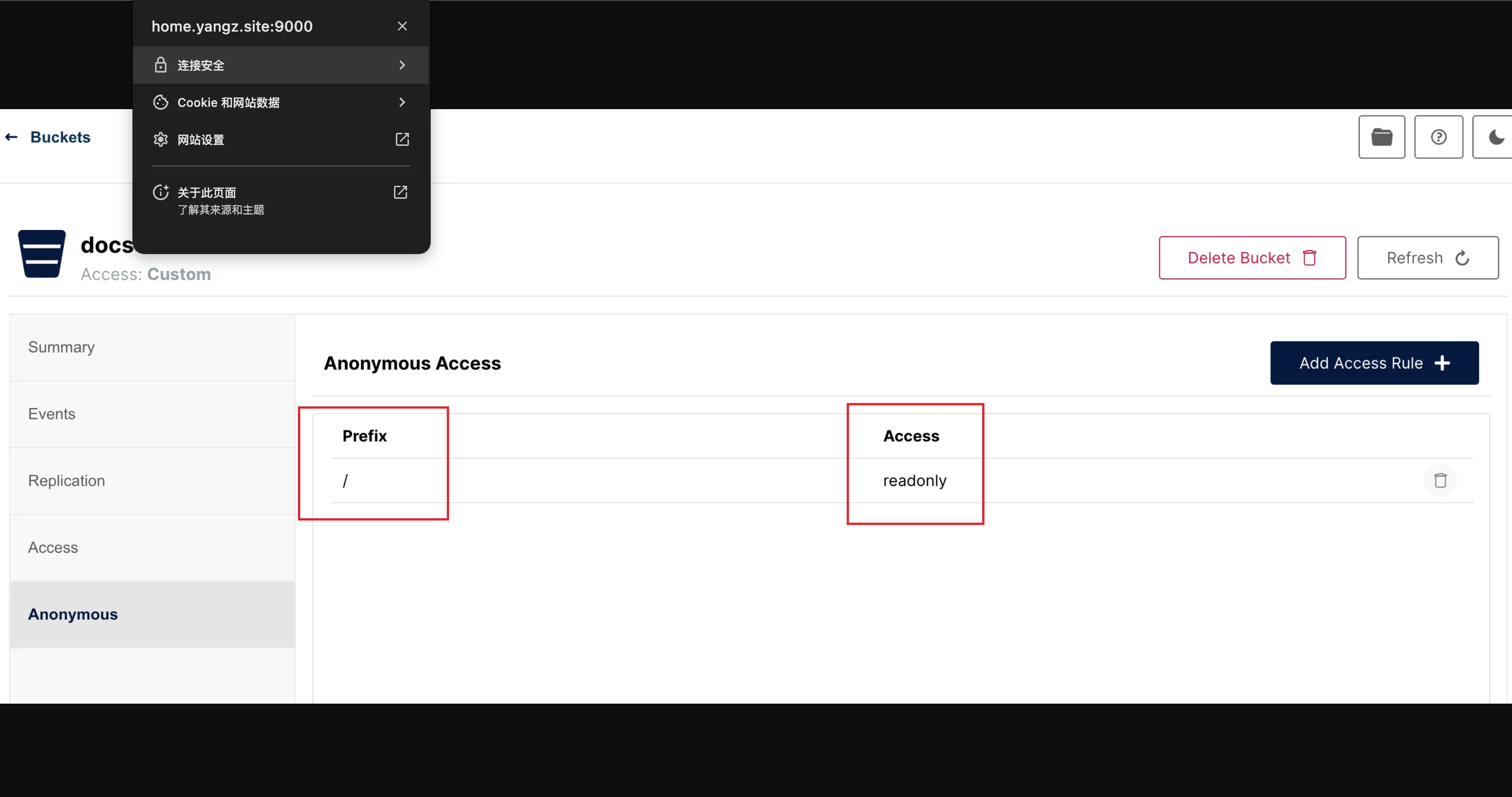Viewport: 1512px width, 797px height.
Task: Delete the readonly rule trash icon
Action: [x=1440, y=481]
